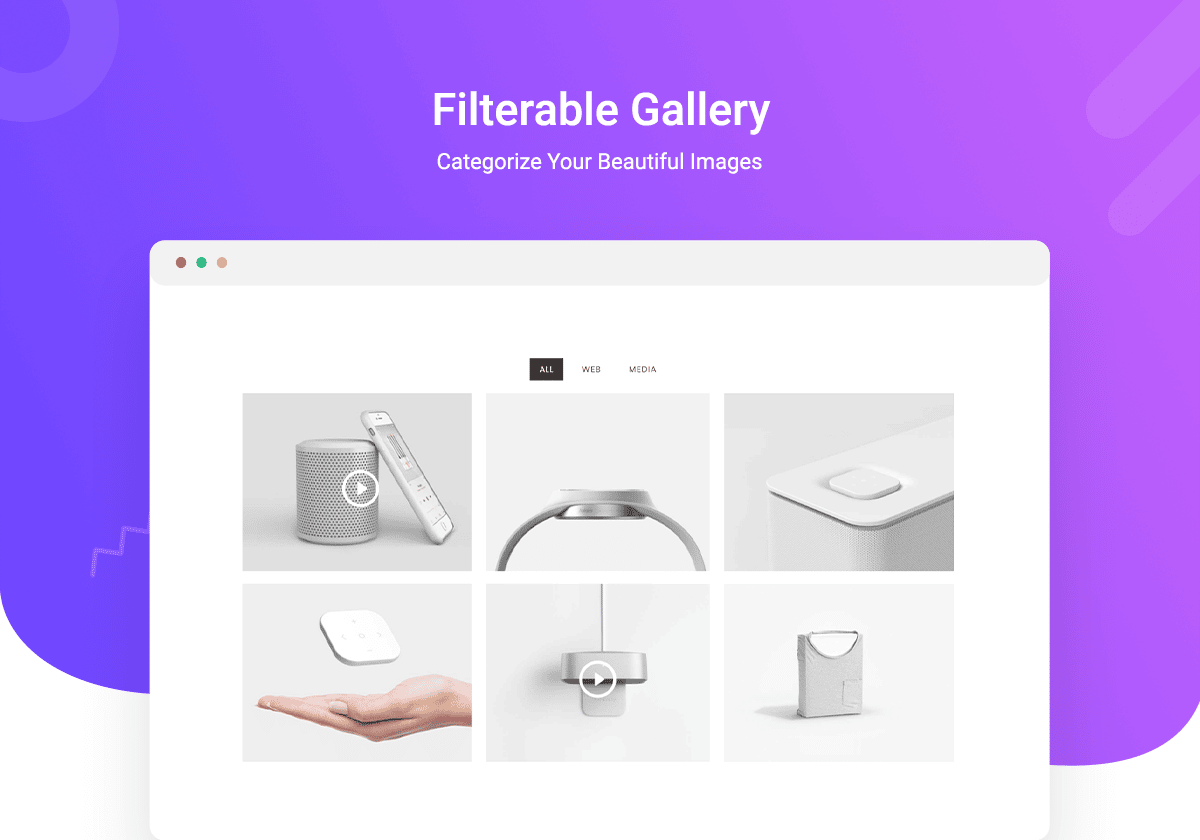Click the red window dot
This screenshot has width=1200, height=840.
point(181,263)
